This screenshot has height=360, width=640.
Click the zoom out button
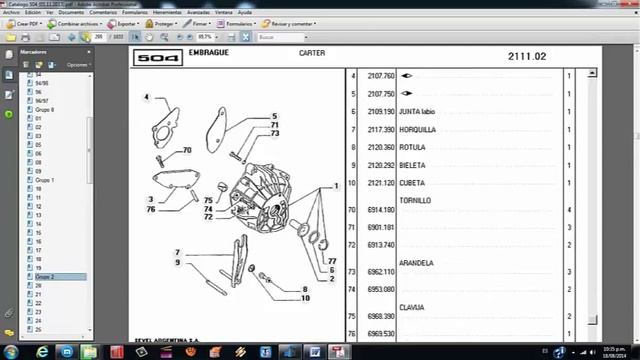coord(179,38)
